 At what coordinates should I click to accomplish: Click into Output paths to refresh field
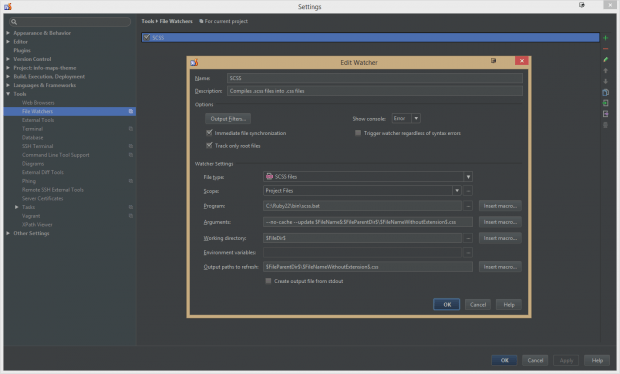pyautogui.click(x=368, y=267)
